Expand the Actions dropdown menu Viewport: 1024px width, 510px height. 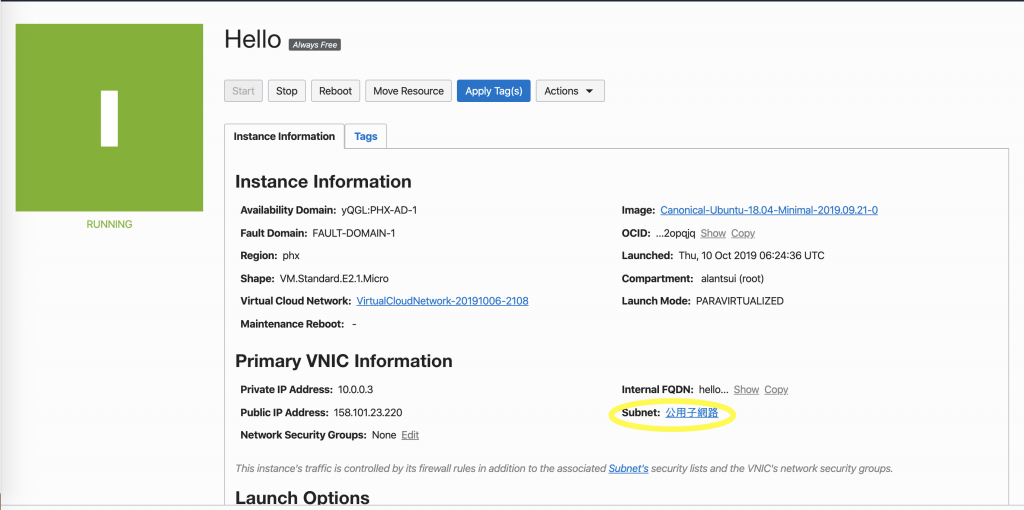click(x=569, y=91)
